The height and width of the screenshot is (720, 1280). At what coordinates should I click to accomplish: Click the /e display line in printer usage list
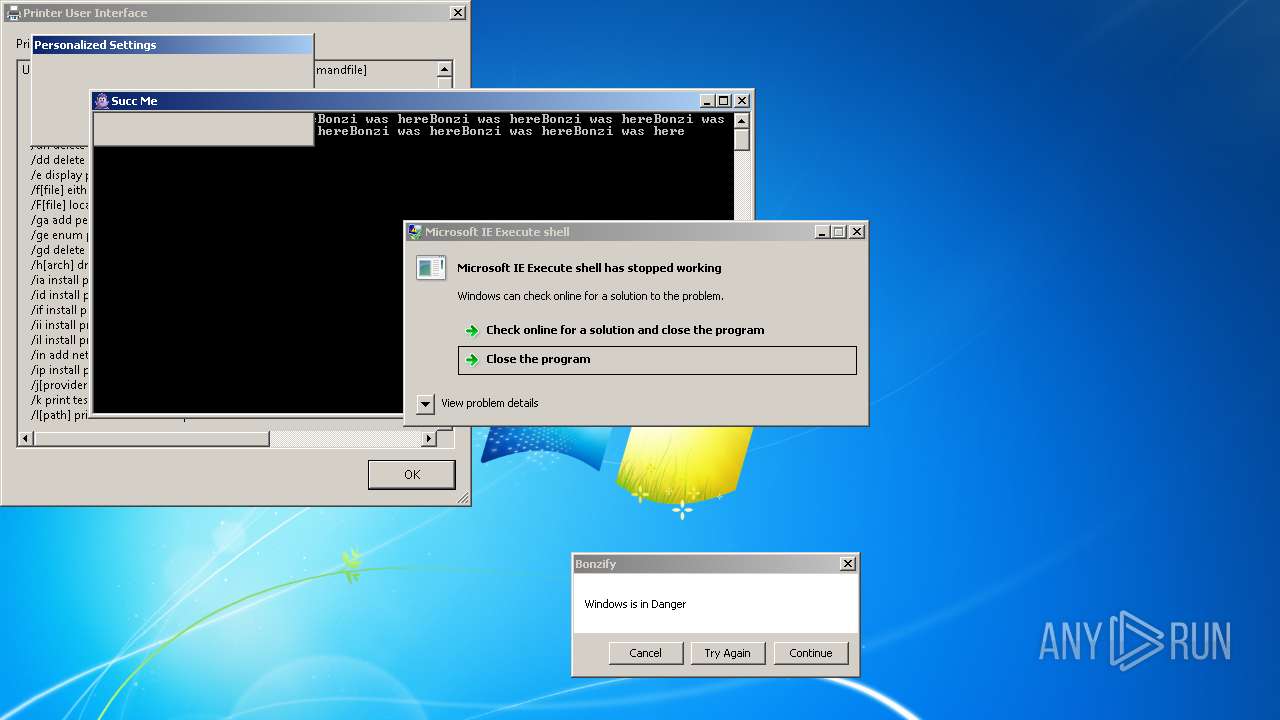59,175
